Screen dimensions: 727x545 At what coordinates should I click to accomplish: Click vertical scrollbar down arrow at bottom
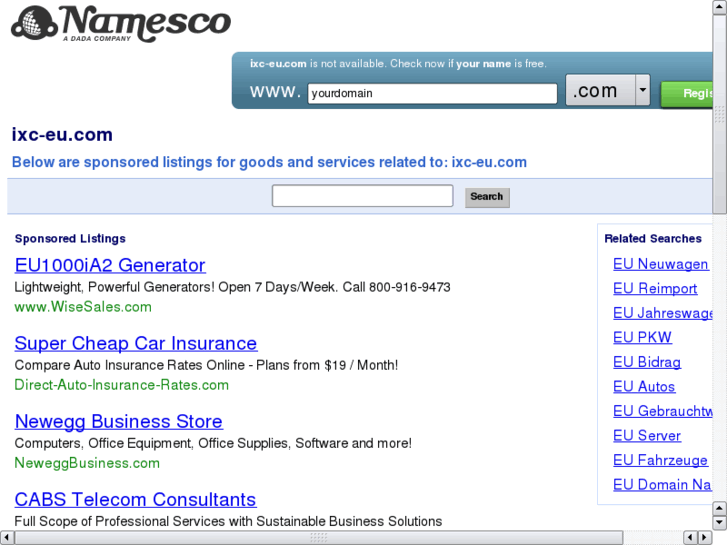click(x=720, y=522)
